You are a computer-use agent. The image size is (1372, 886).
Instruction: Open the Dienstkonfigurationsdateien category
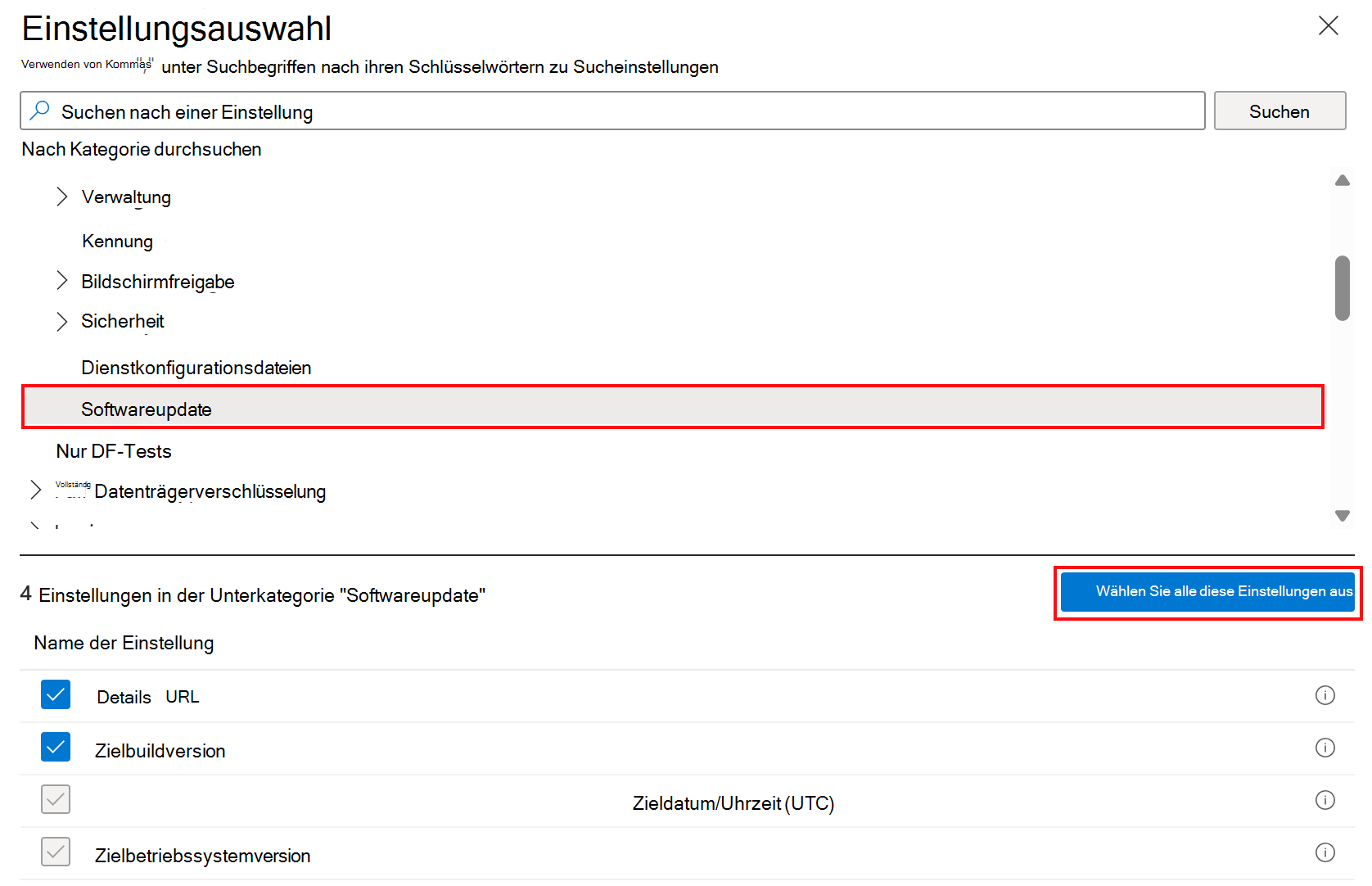pyautogui.click(x=196, y=368)
